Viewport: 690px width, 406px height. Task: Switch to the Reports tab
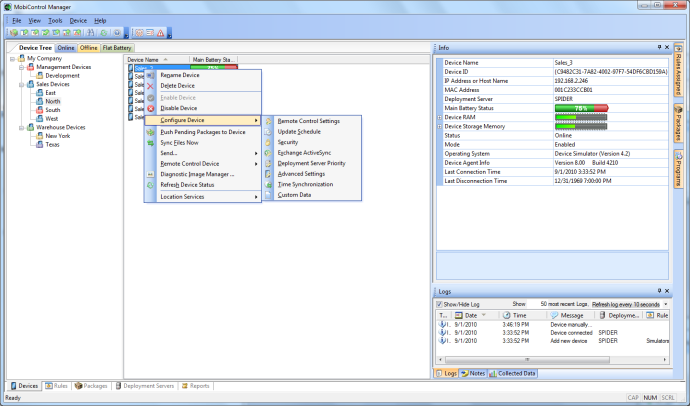click(196, 386)
